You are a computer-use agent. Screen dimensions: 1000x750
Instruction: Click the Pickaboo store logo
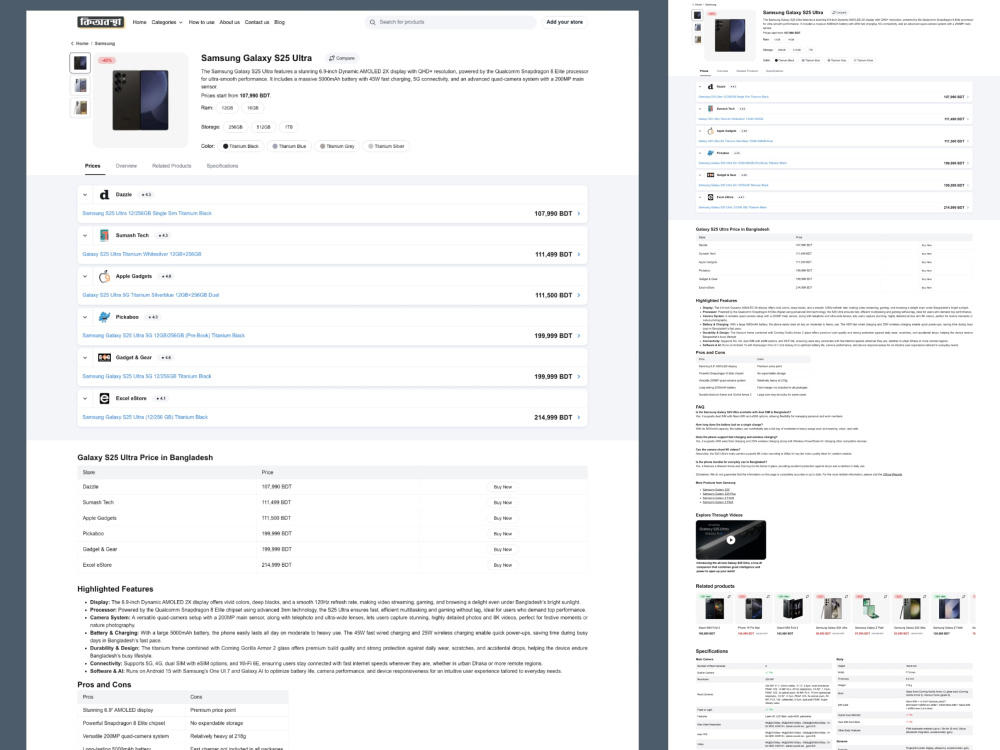105,317
